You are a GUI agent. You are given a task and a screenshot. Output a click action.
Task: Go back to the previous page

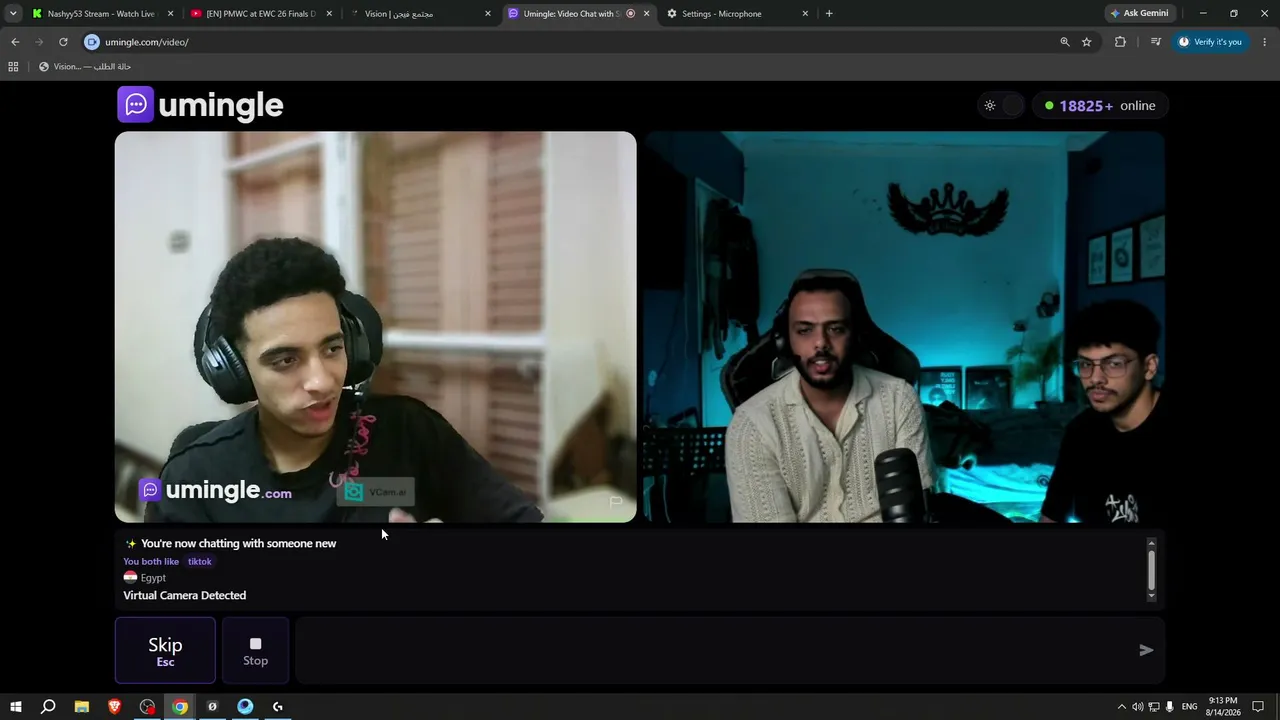click(x=15, y=42)
